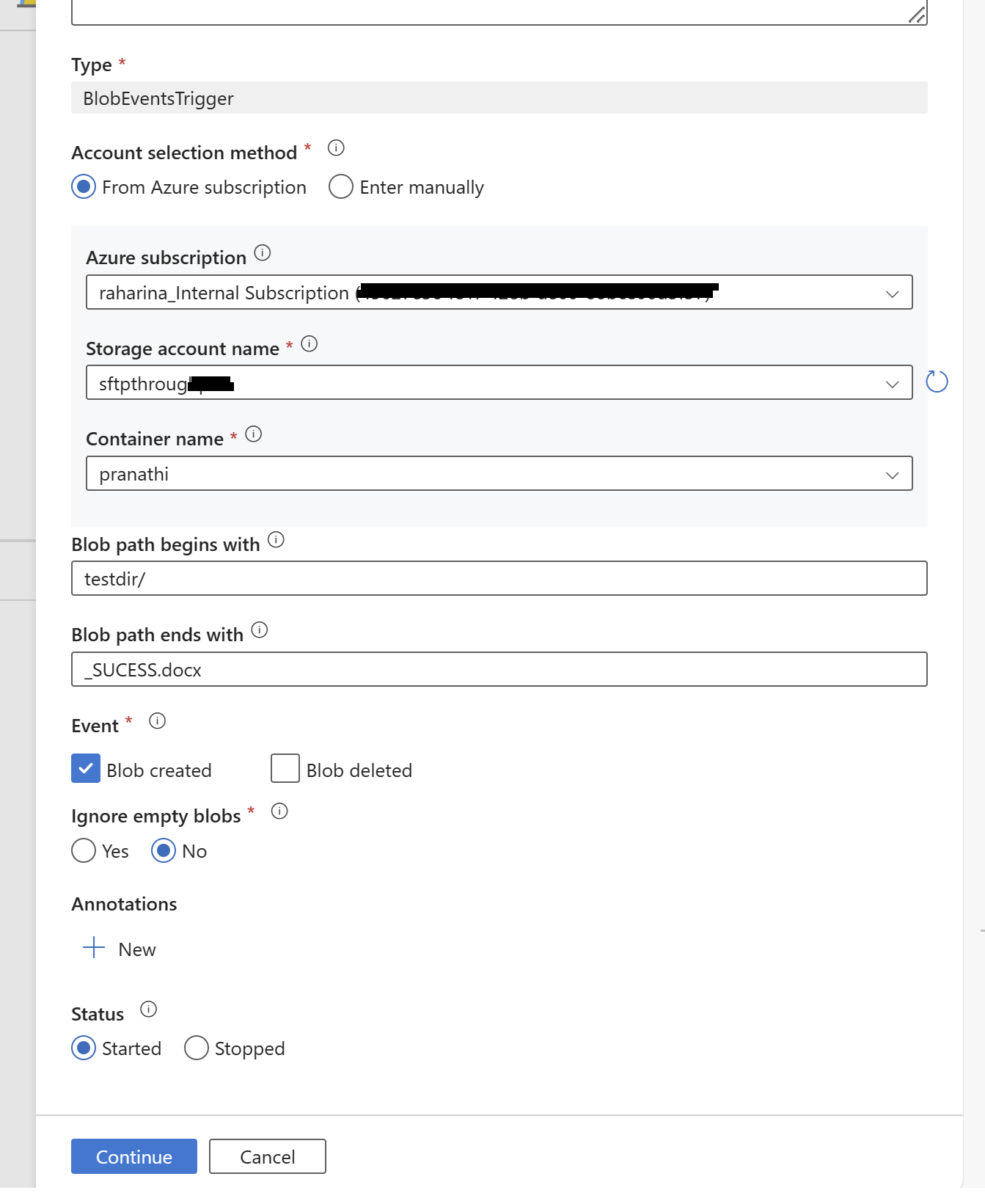Click the Storage account name info icon
985x1204 pixels.
tap(310, 343)
